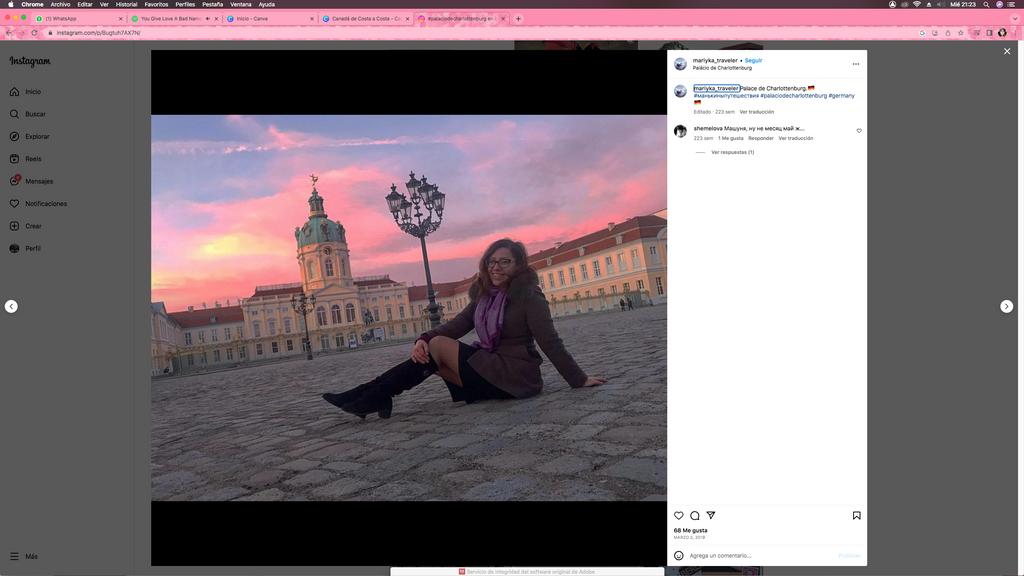Click the Instagram logo

(29, 61)
